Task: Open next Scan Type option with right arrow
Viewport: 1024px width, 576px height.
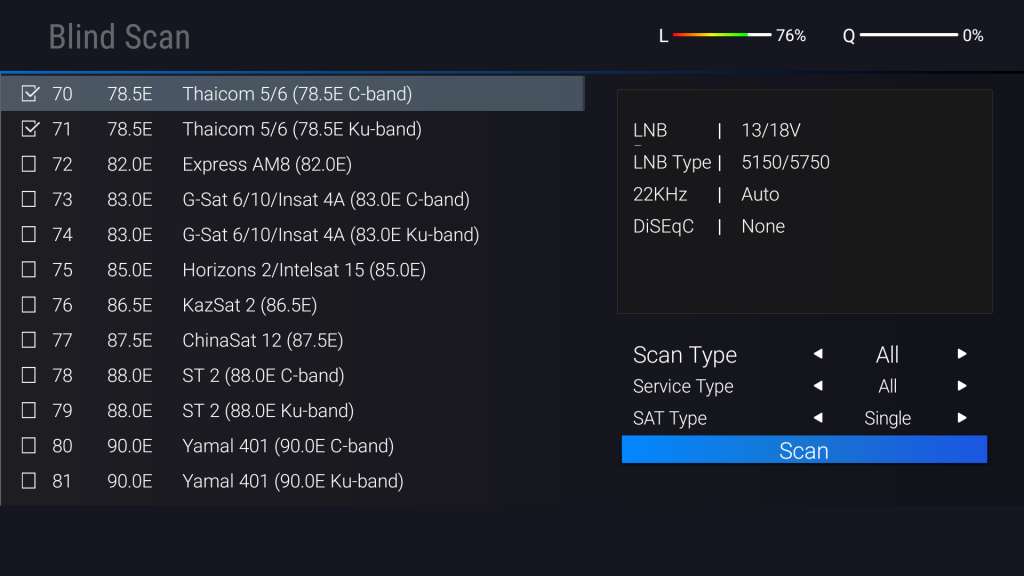Action: [960, 354]
